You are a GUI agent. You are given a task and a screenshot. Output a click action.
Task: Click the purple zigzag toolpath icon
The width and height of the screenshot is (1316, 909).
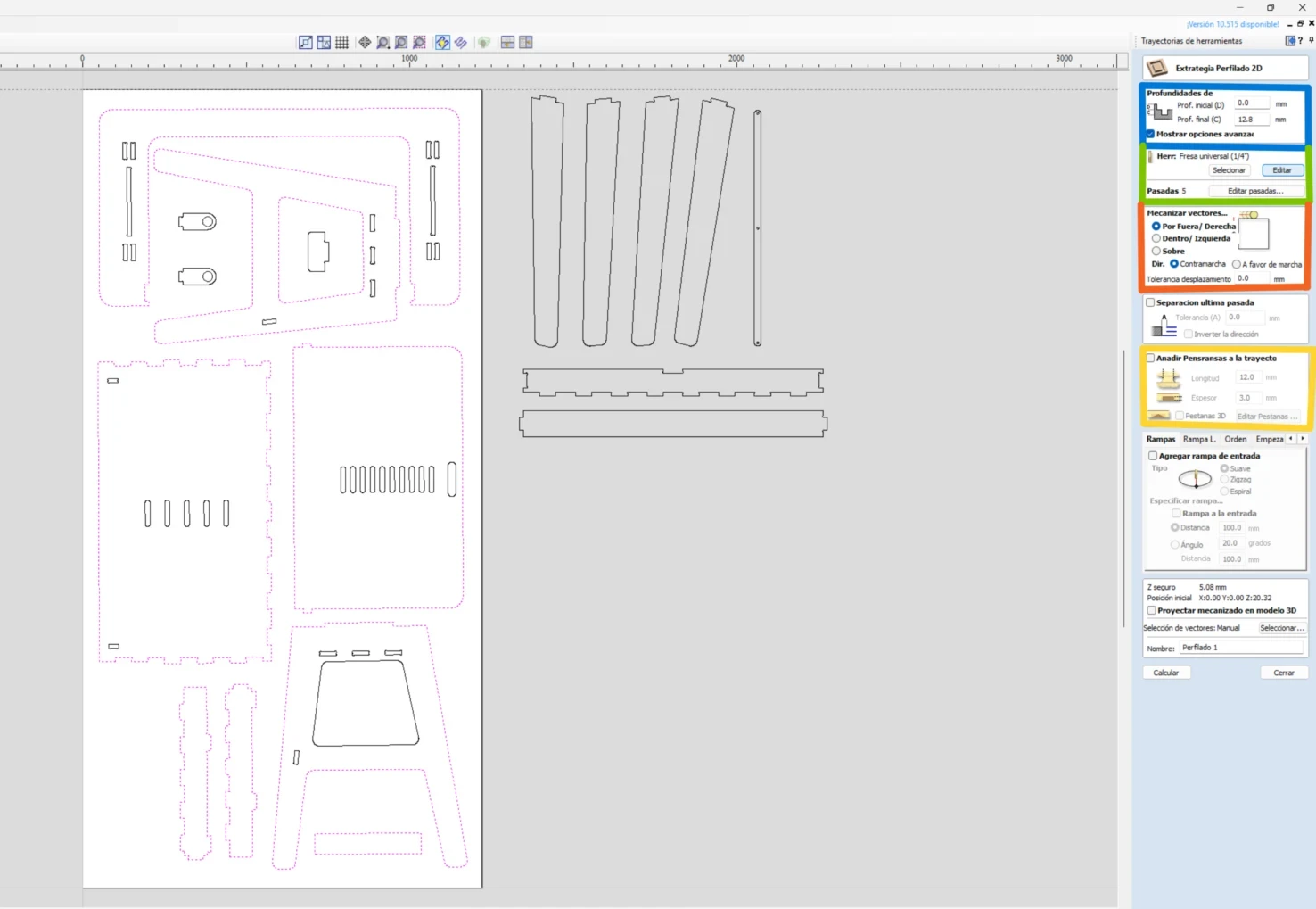pos(461,42)
